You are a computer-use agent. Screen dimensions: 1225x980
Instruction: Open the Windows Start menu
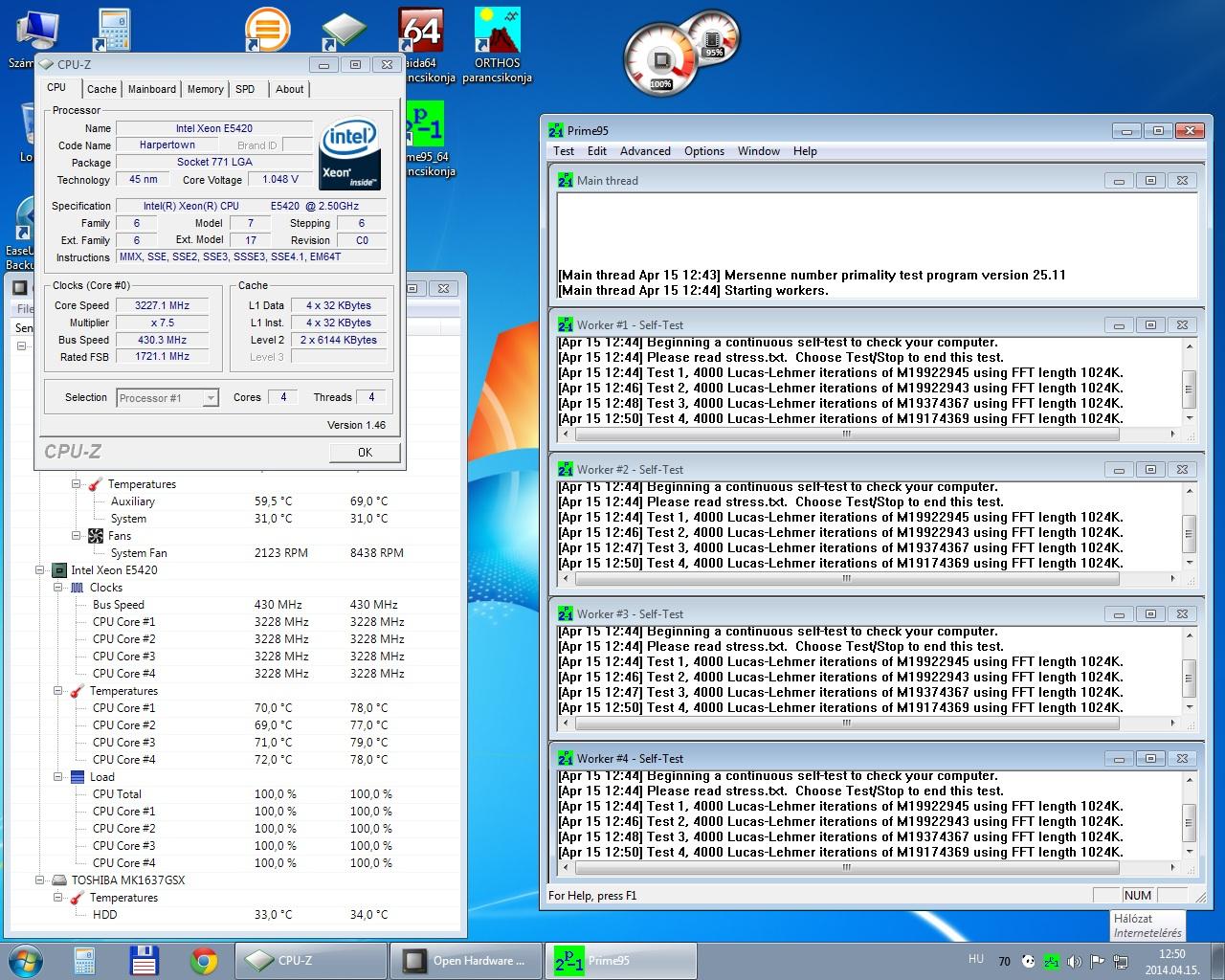click(x=26, y=961)
